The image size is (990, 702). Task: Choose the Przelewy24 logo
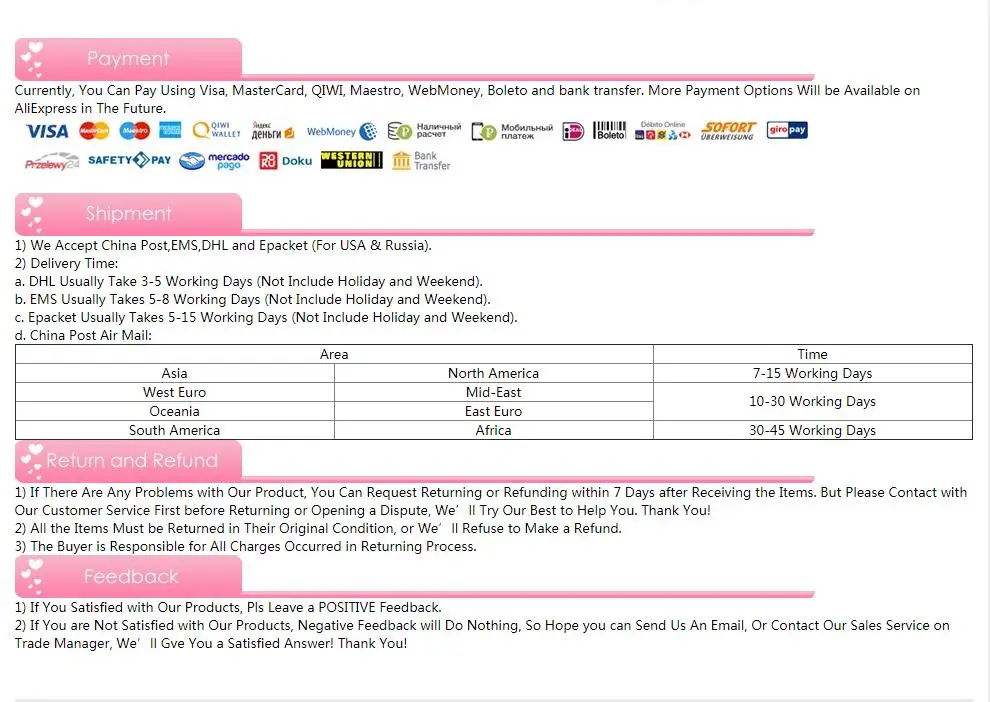[x=52, y=162]
